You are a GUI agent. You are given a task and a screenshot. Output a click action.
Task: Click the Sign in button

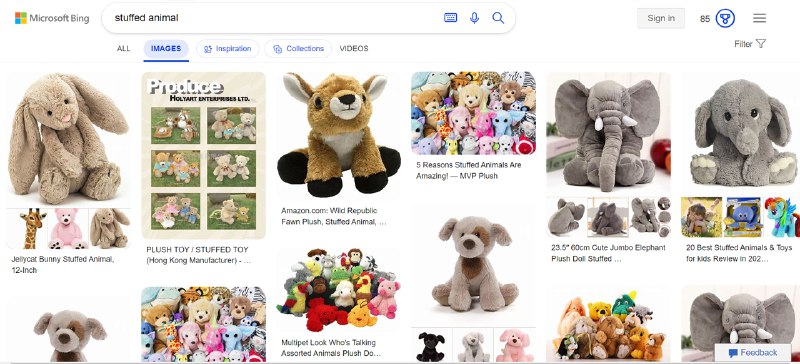(x=661, y=18)
